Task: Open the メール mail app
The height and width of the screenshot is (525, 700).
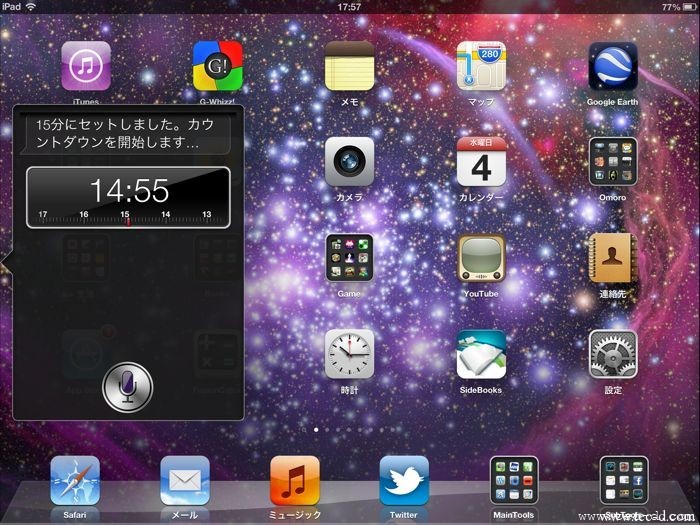Action: tap(184, 480)
